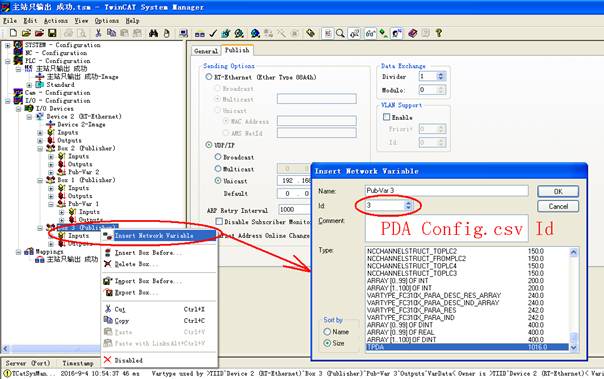Click the Save disk toolbar icon
The width and height of the screenshot is (604, 379).
point(52,33)
